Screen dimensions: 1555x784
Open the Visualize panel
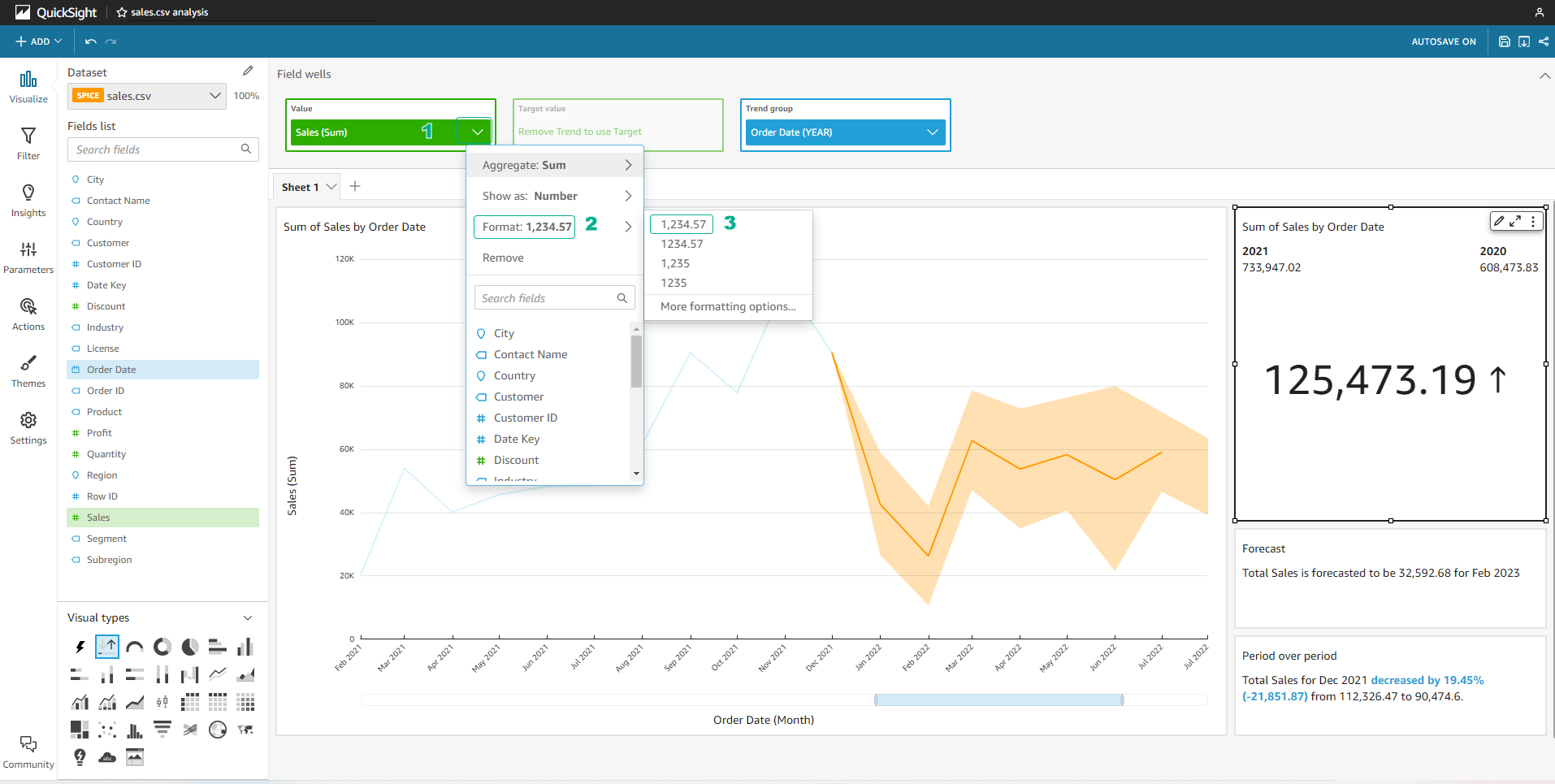tap(28, 87)
